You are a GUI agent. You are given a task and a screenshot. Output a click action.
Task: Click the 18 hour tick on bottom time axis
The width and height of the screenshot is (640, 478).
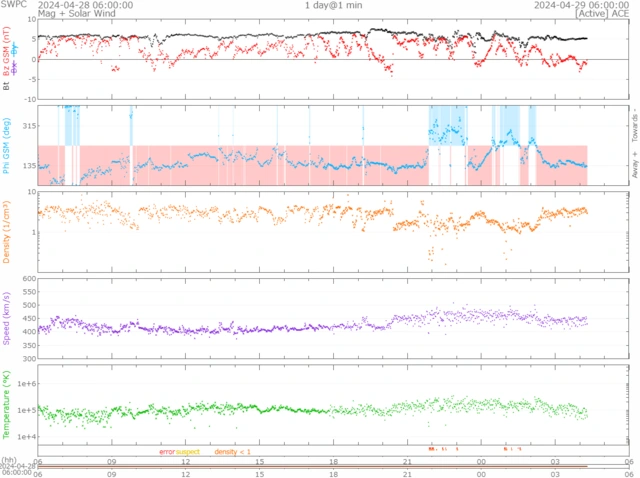[333, 461]
